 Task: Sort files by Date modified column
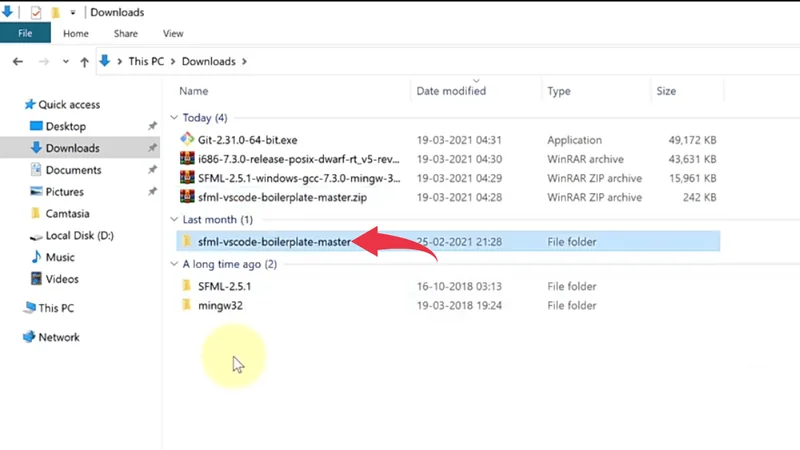(451, 91)
